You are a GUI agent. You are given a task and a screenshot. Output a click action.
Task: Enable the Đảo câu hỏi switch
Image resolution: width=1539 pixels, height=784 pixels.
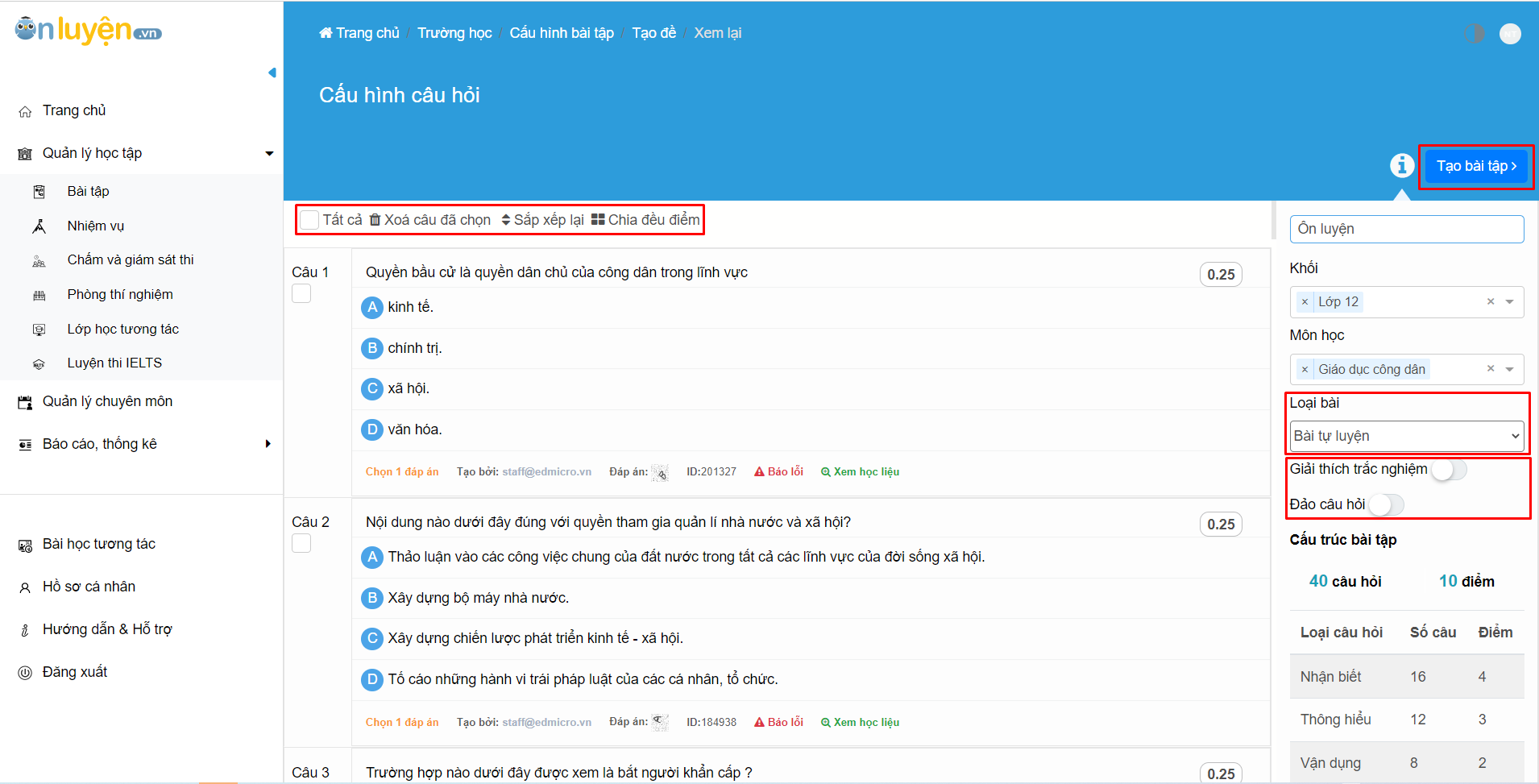coord(1386,505)
